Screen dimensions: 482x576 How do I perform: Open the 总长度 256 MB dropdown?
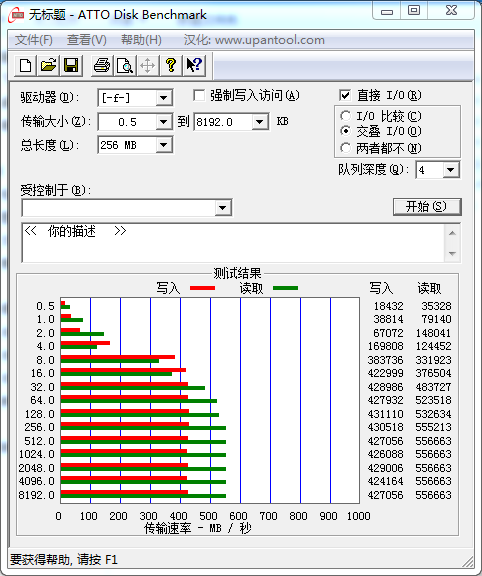(163, 145)
